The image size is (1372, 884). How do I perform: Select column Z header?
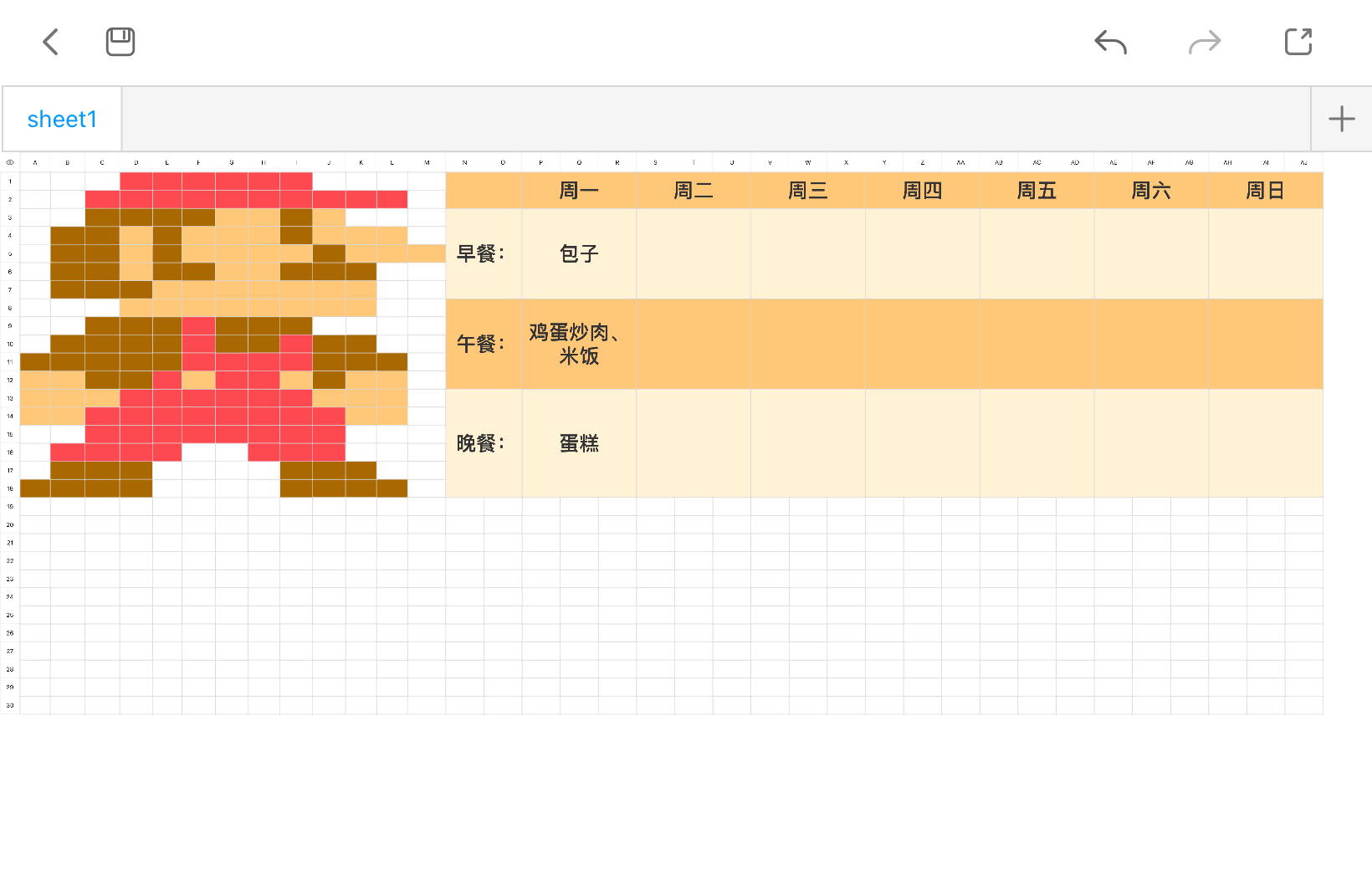(x=923, y=162)
